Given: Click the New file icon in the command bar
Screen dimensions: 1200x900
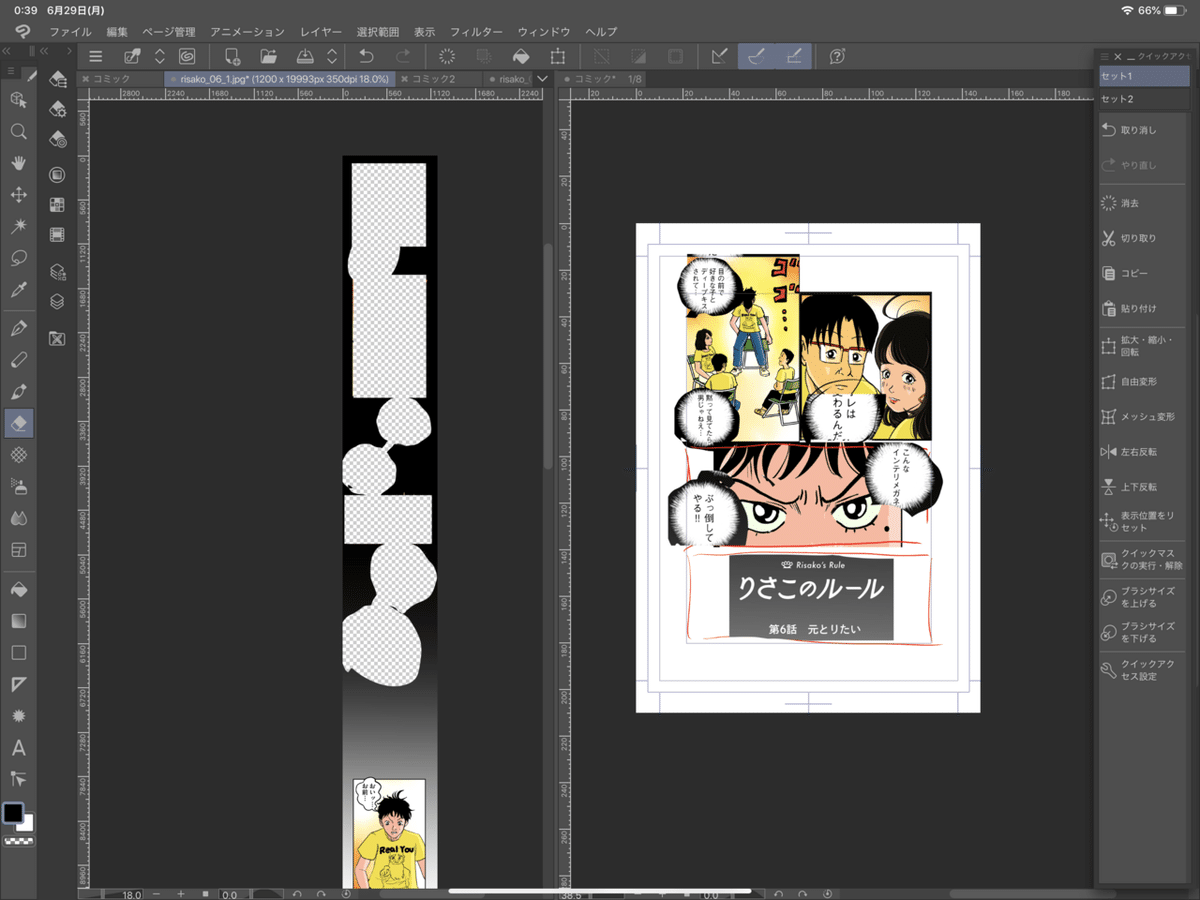Looking at the screenshot, I should coord(232,57).
